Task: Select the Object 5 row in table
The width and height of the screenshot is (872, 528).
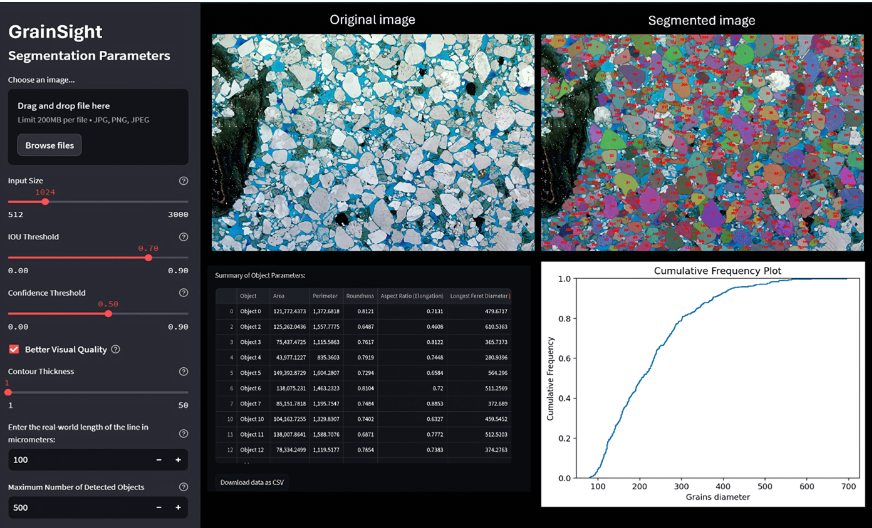Action: click(251, 372)
